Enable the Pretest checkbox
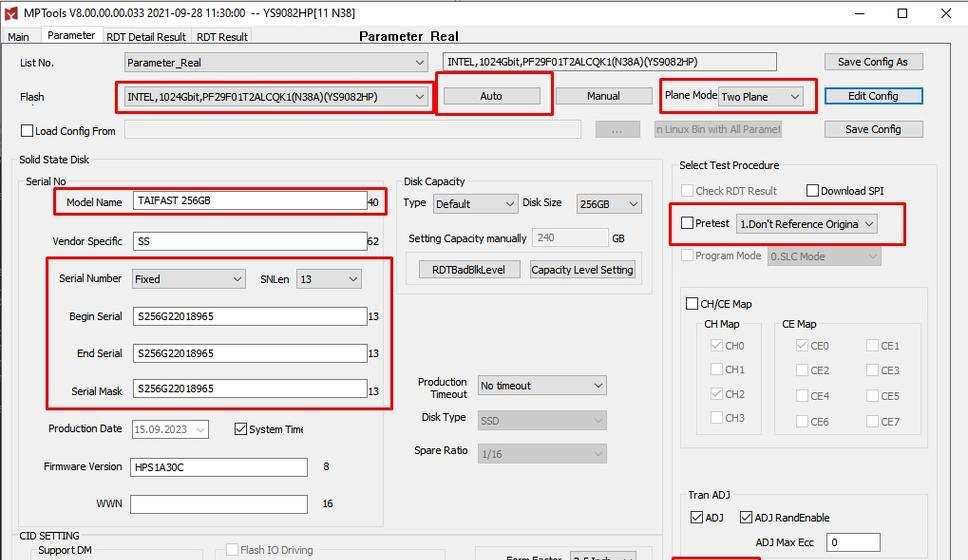The width and height of the screenshot is (968, 560). (x=687, y=223)
